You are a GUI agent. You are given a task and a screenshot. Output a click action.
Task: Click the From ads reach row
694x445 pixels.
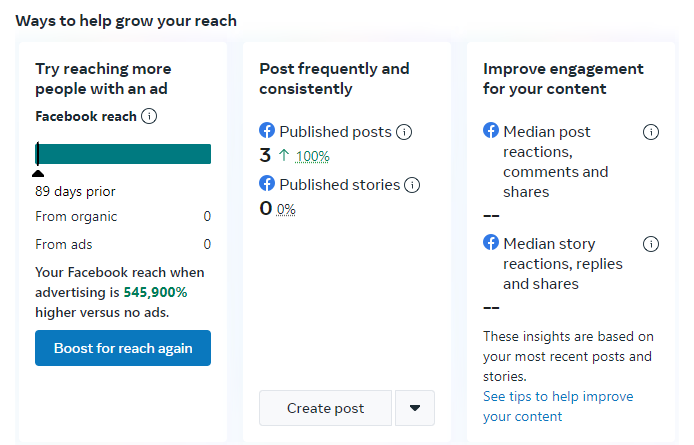[123, 244]
